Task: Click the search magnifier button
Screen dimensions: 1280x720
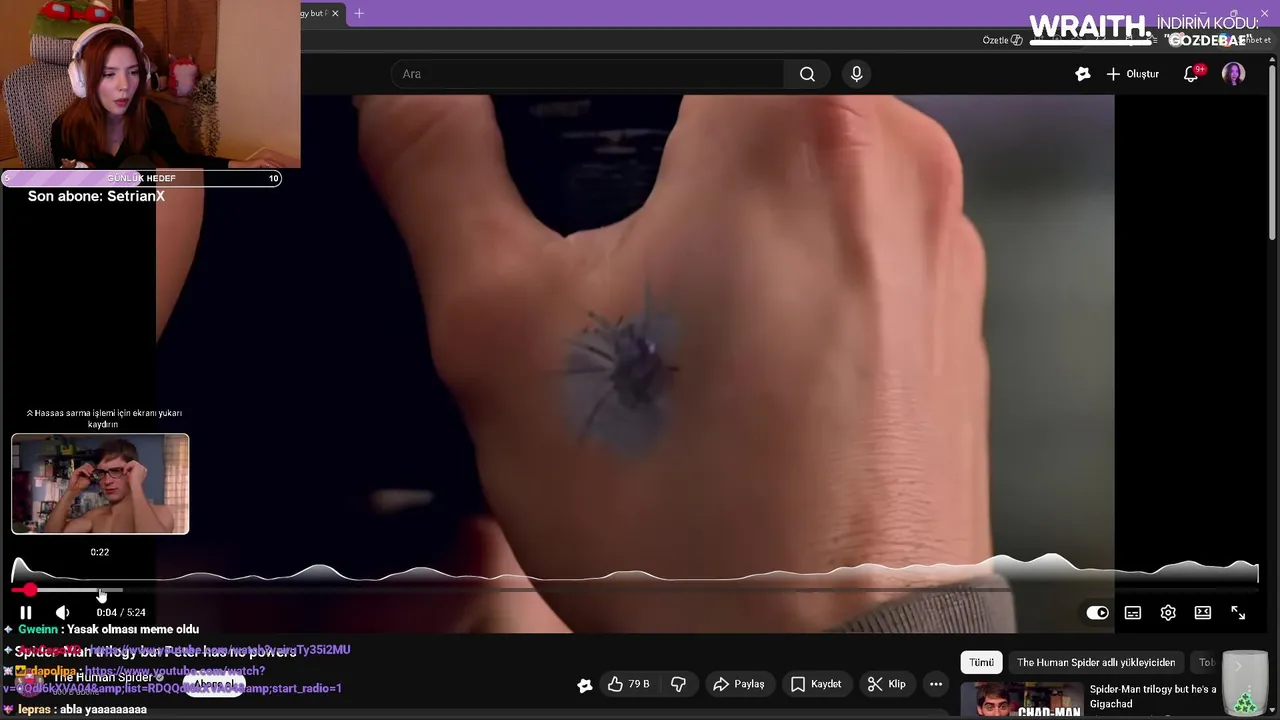Action: (x=807, y=74)
